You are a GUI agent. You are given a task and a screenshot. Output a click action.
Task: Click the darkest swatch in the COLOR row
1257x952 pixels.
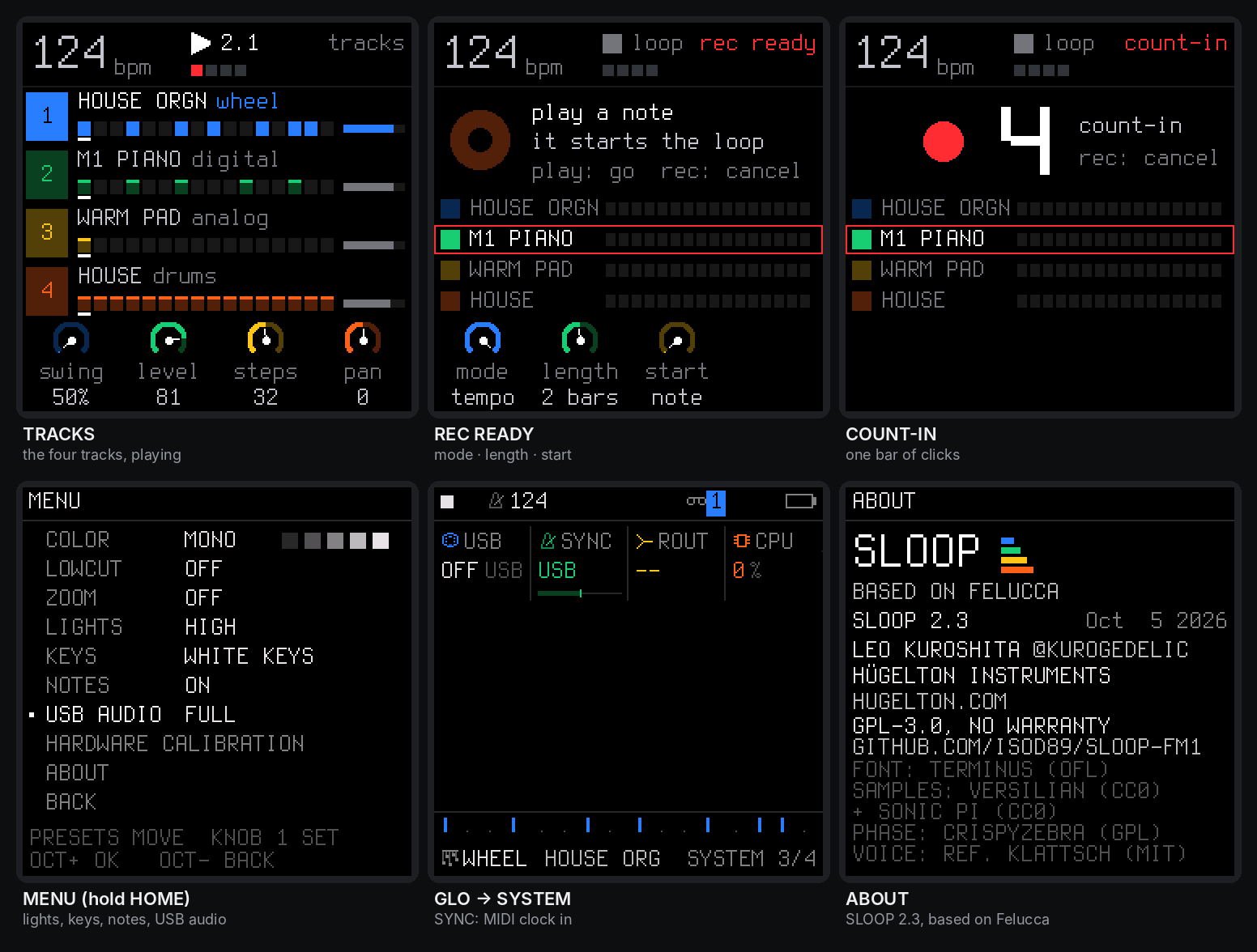(290, 541)
